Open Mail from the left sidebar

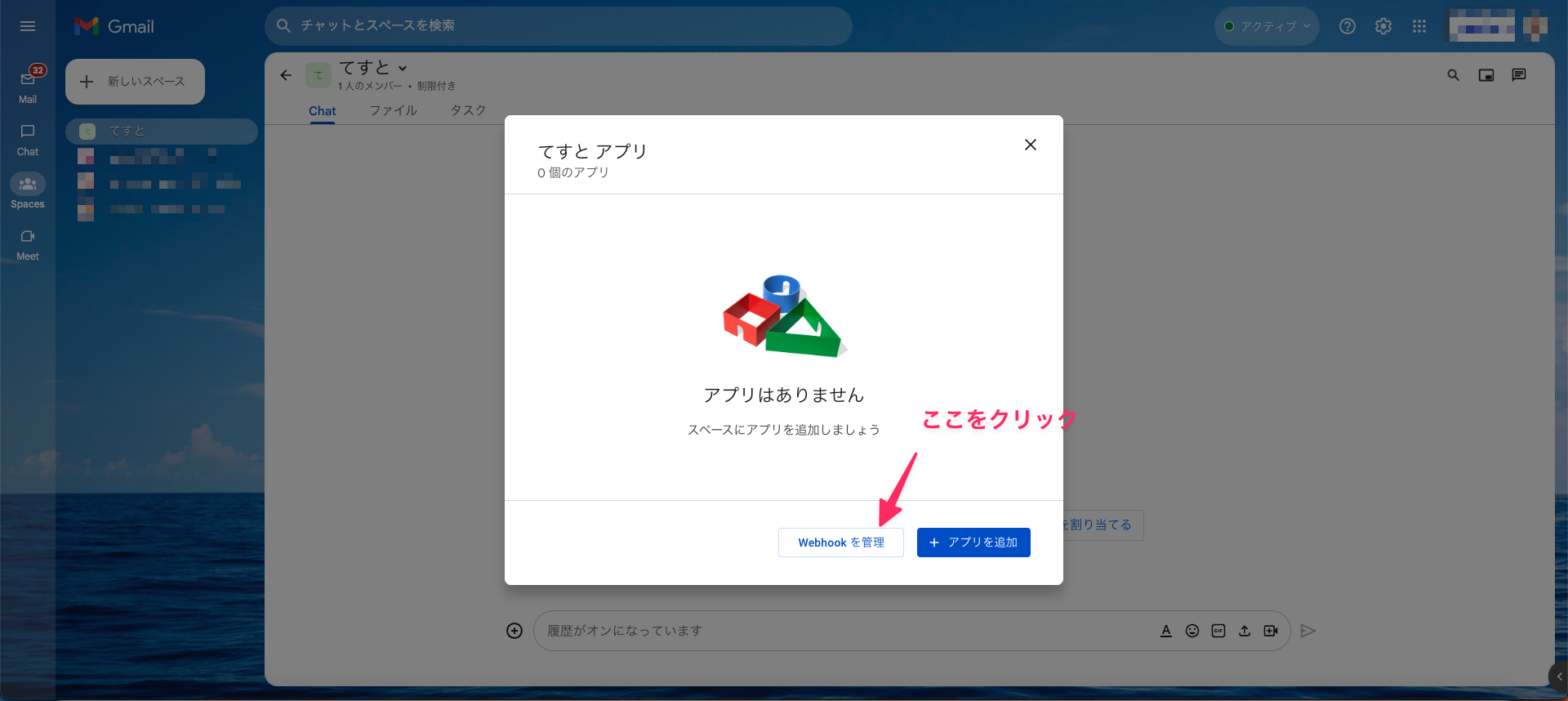click(x=28, y=86)
